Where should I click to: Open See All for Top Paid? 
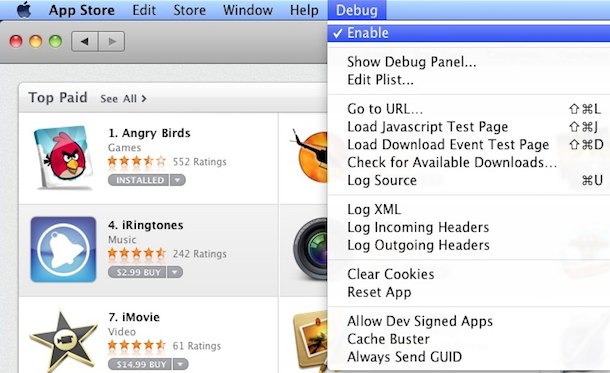click(123, 99)
